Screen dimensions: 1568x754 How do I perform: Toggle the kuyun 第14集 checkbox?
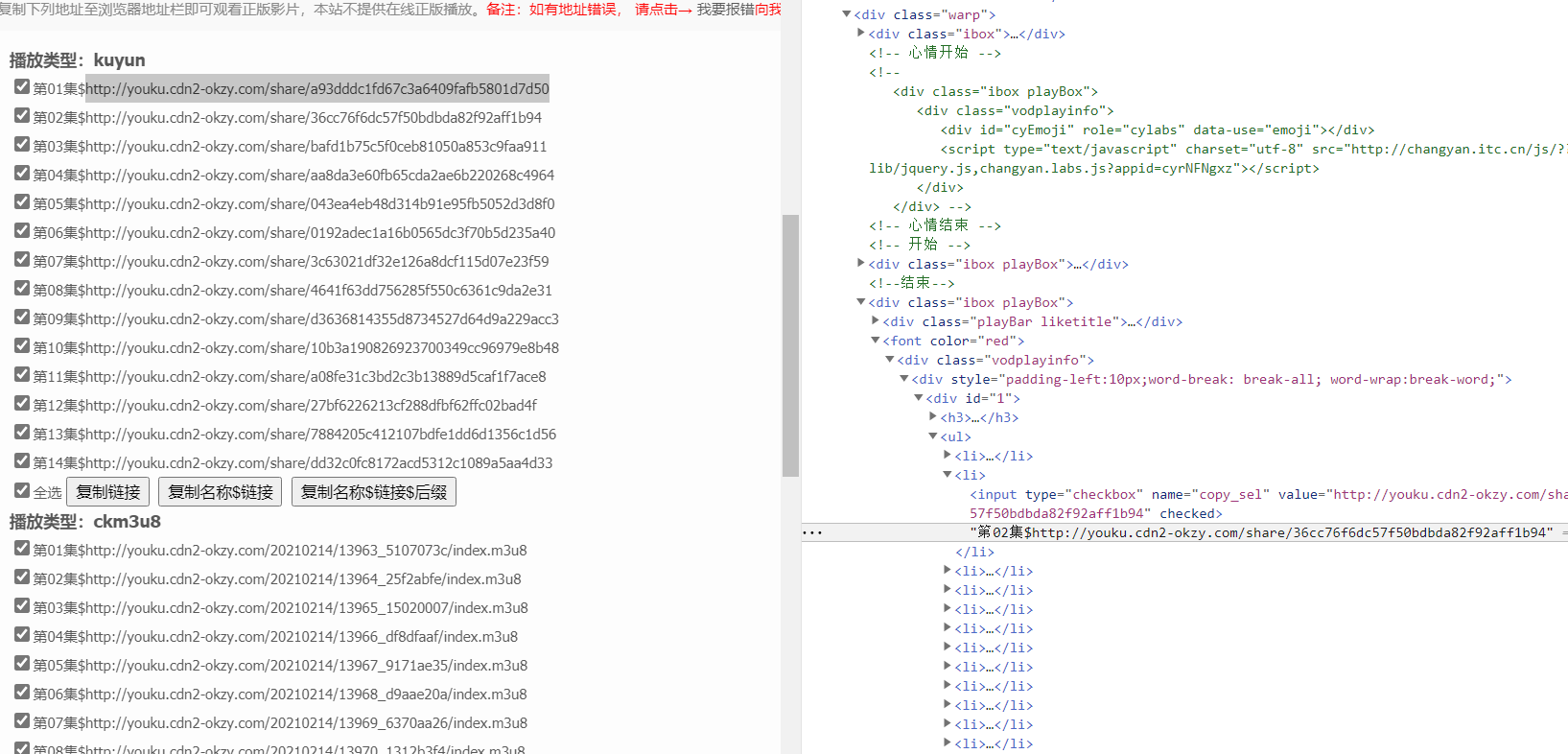22,460
